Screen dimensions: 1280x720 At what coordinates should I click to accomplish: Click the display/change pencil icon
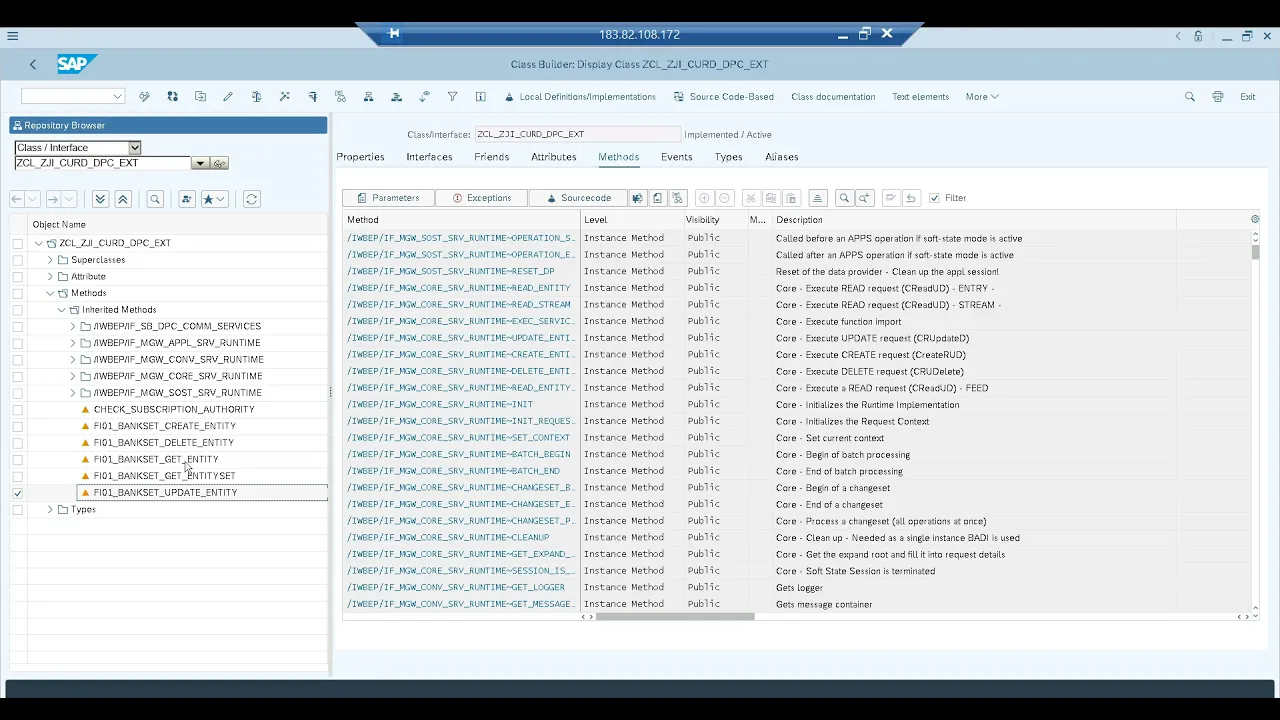[x=228, y=97]
